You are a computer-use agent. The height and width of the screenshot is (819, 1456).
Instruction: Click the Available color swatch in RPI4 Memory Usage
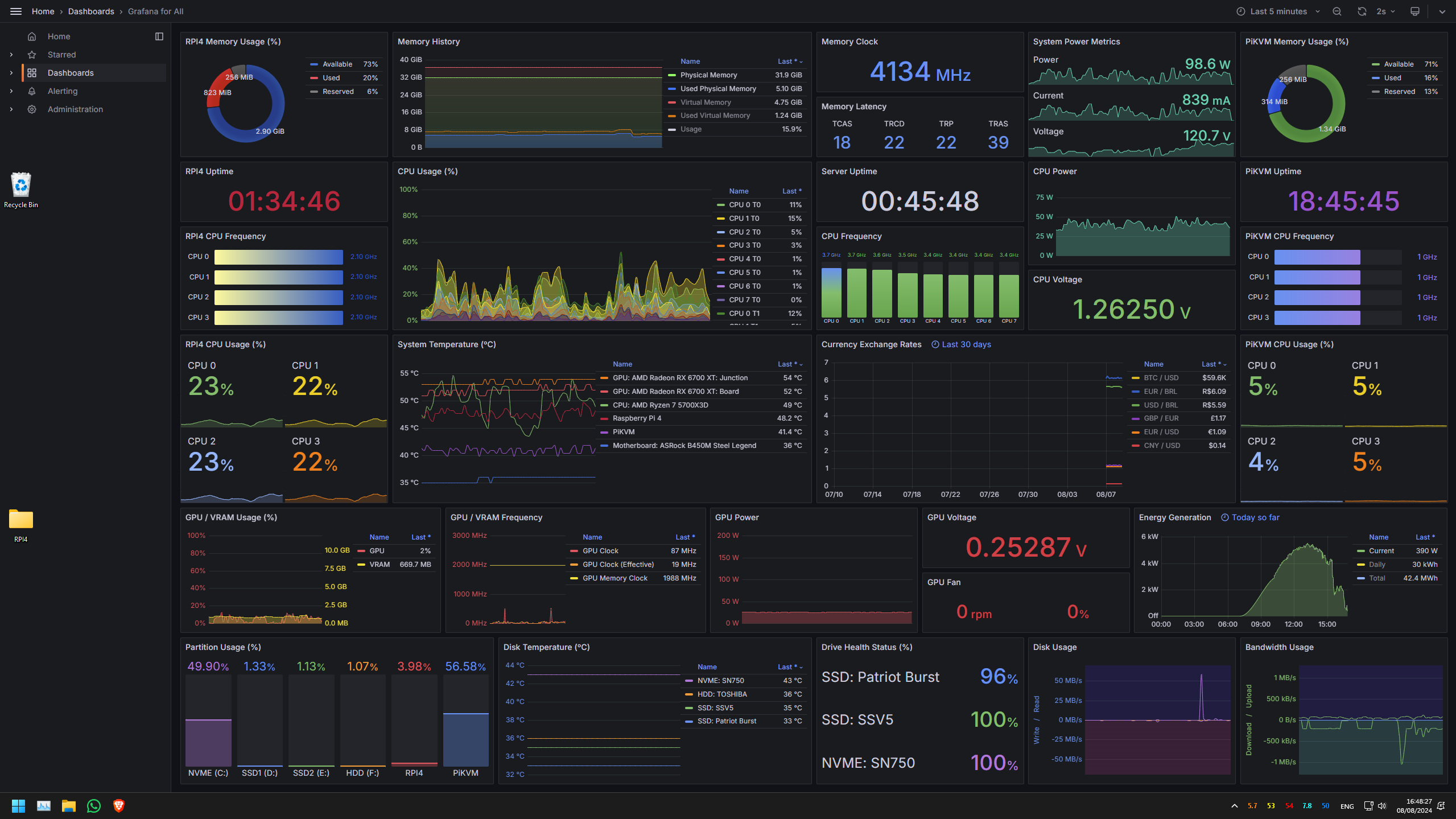click(x=314, y=64)
